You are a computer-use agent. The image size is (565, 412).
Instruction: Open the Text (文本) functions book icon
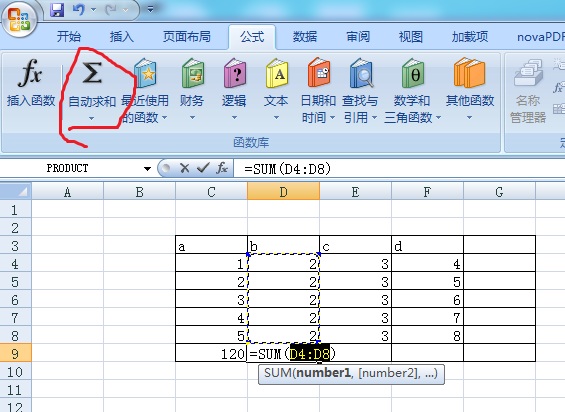click(x=276, y=74)
